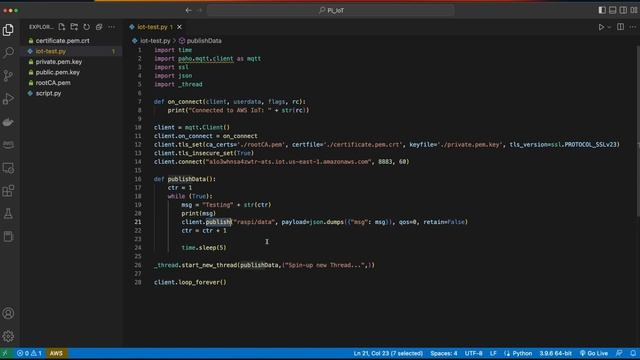Click 'import _thread' on line 5

[x=178, y=84]
